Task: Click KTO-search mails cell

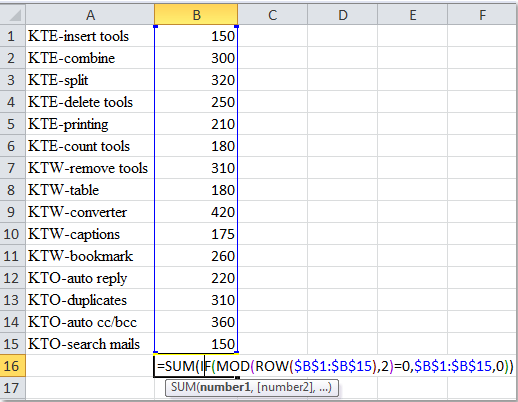Action: [x=90, y=344]
